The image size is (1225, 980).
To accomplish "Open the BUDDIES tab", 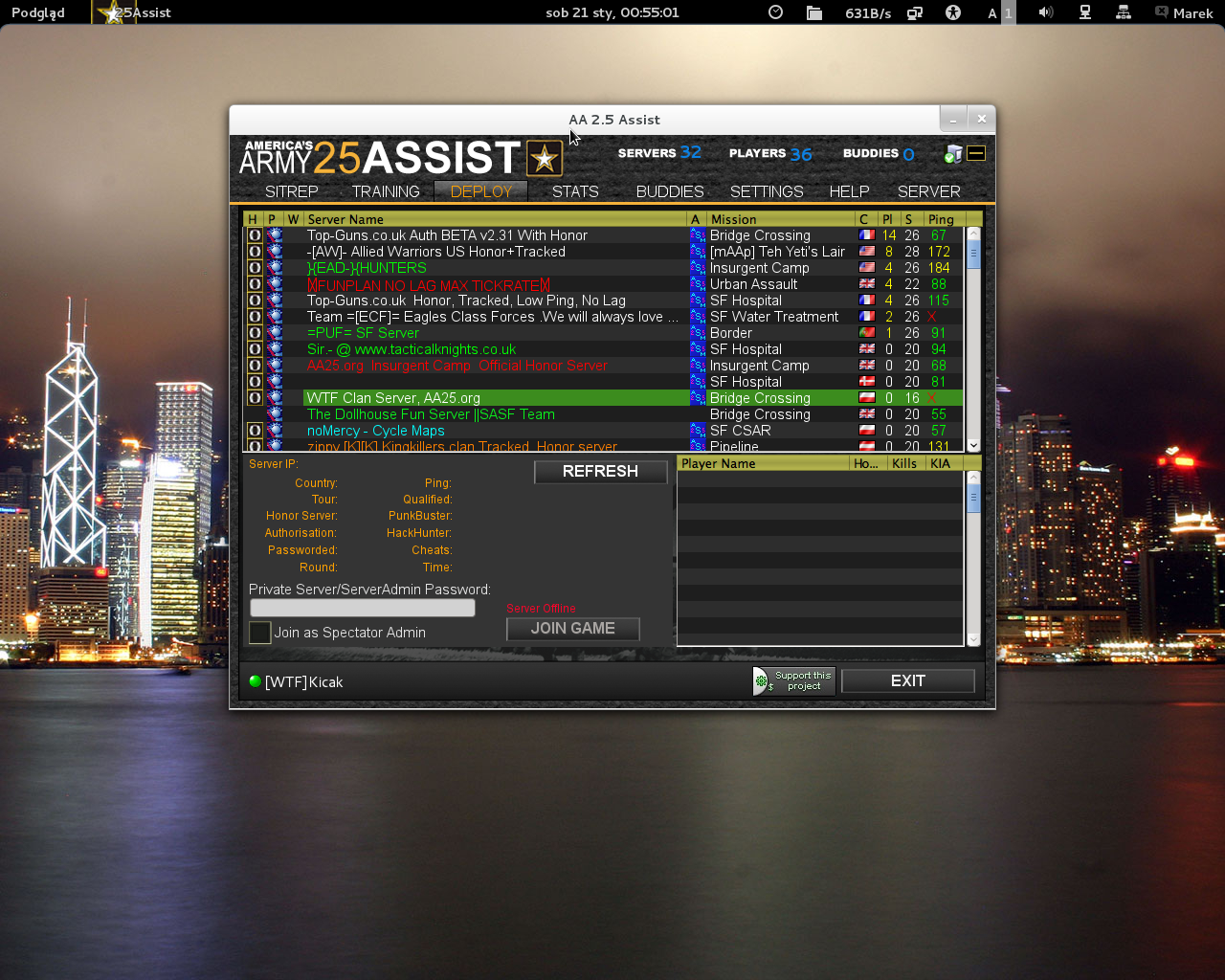I will (x=670, y=191).
